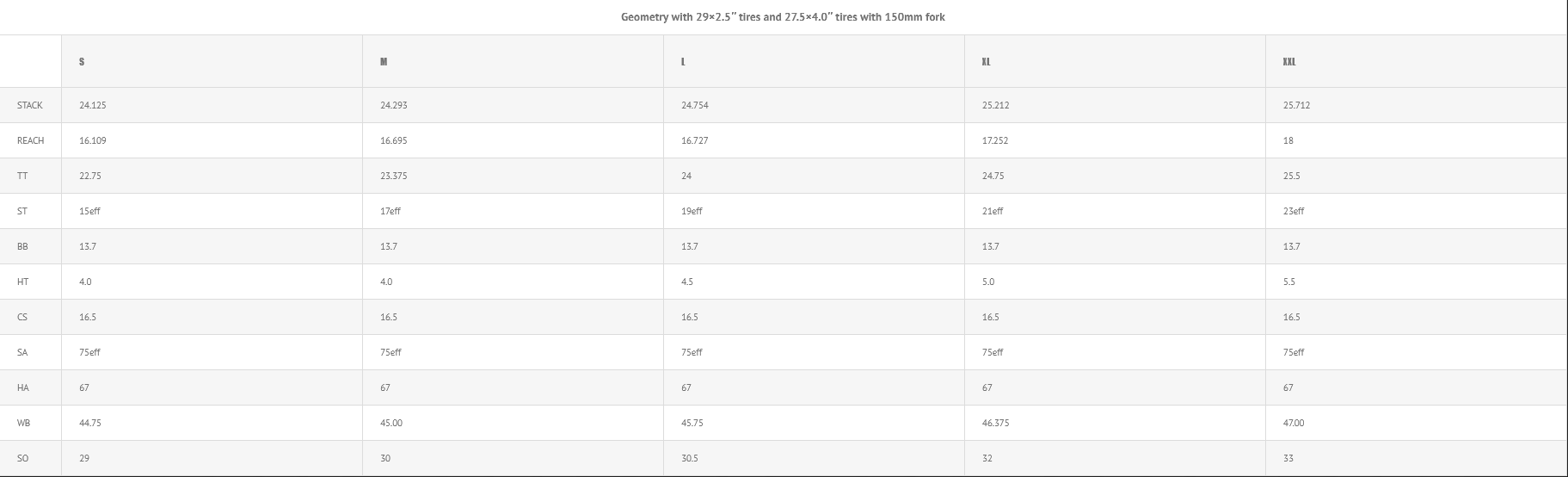Viewport: 1568px width, 477px height.
Task: Select the standover value 30.5
Action: (690, 458)
